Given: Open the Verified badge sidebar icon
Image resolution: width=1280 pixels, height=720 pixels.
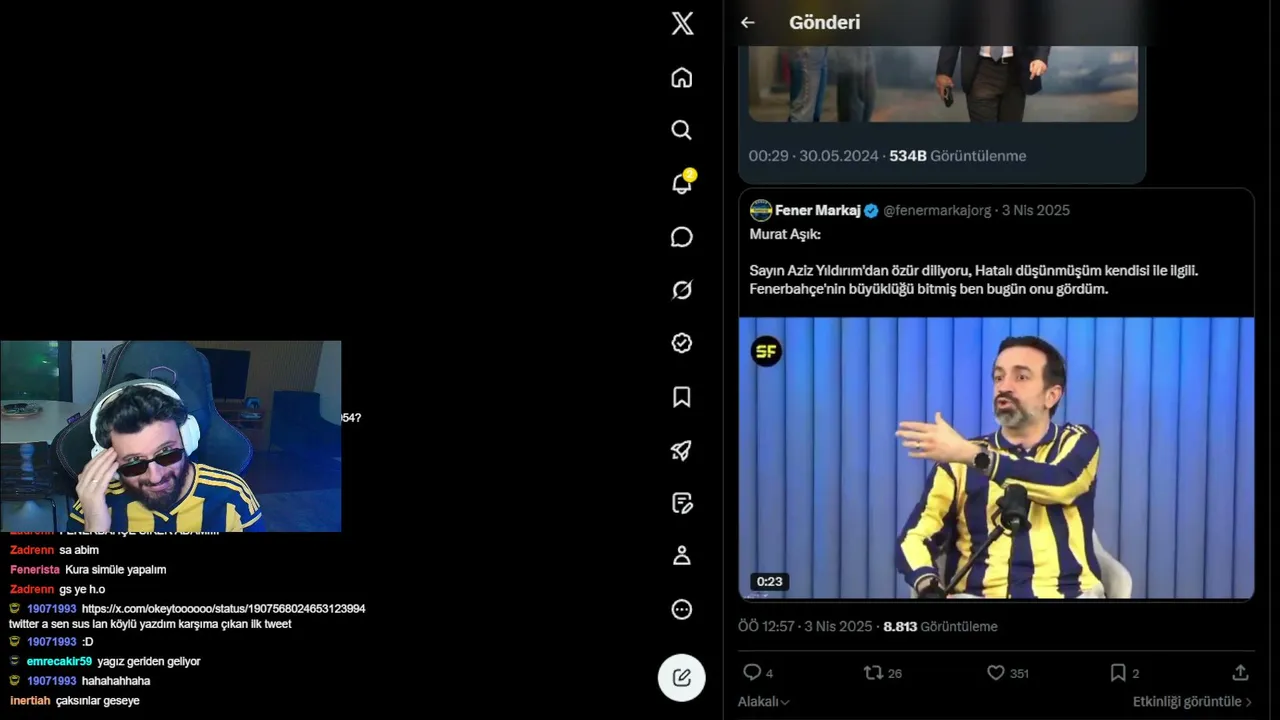Looking at the screenshot, I should pyautogui.click(x=682, y=343).
